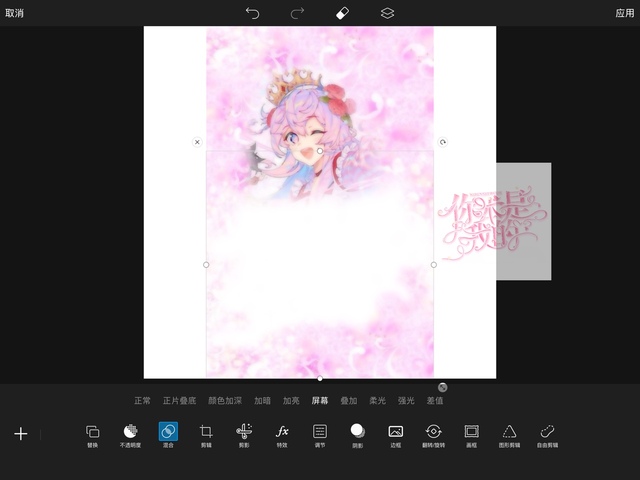Select the 混合 blend tool
Image resolution: width=640 pixels, height=480 pixels.
168,436
